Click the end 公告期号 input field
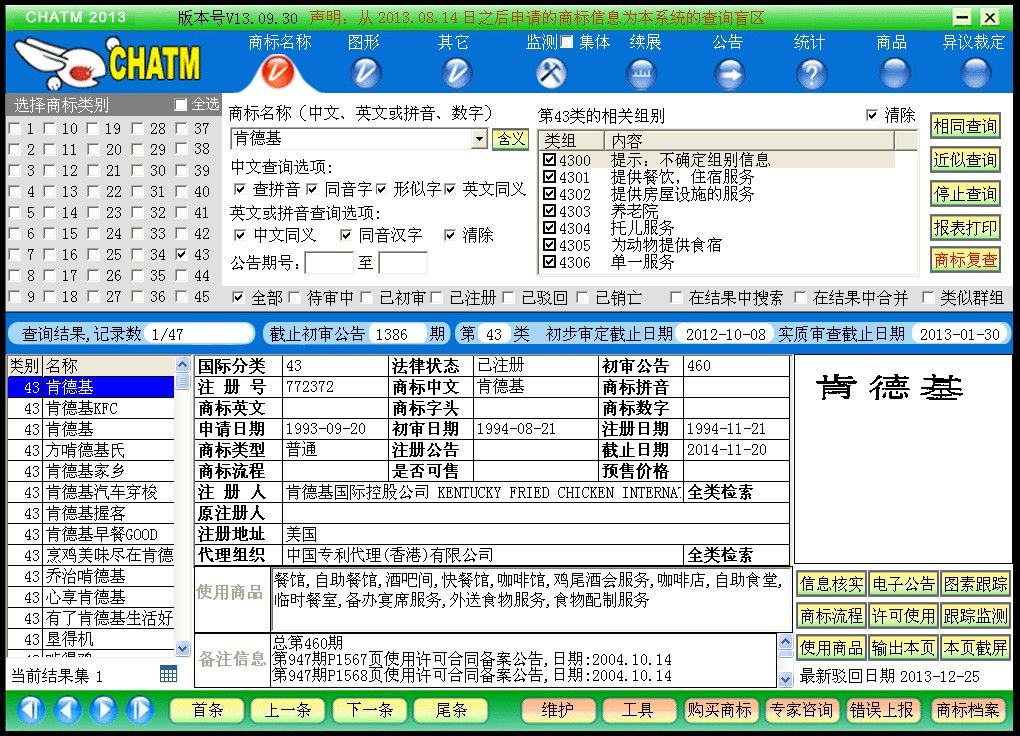This screenshot has height=736, width=1020. [x=403, y=263]
